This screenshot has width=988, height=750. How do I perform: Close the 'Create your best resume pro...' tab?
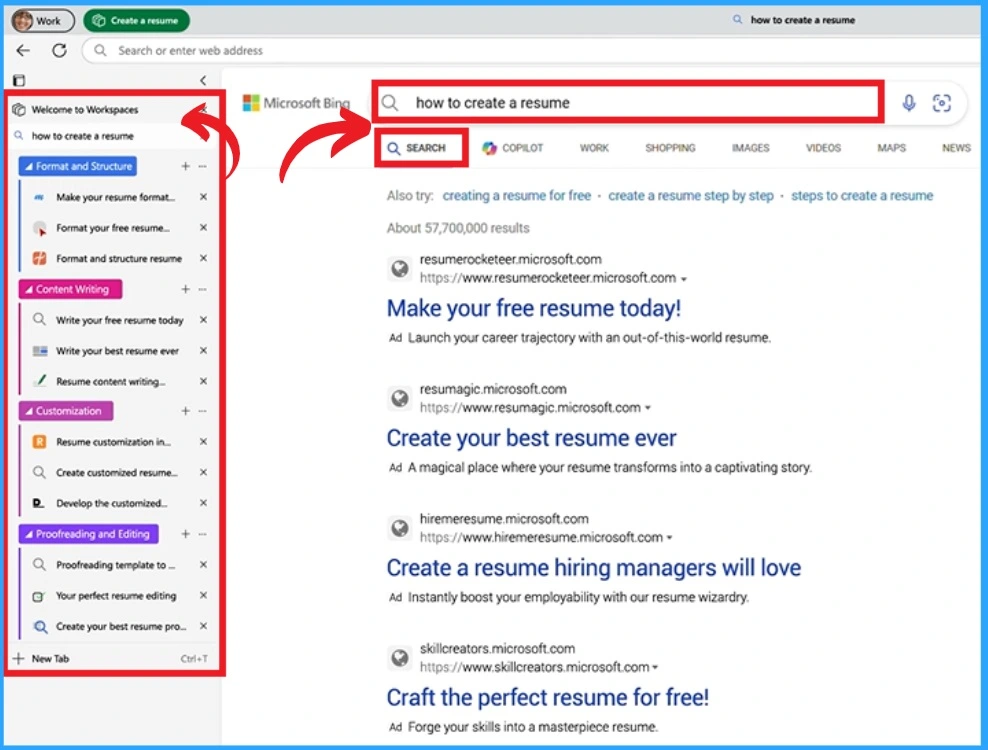204,626
